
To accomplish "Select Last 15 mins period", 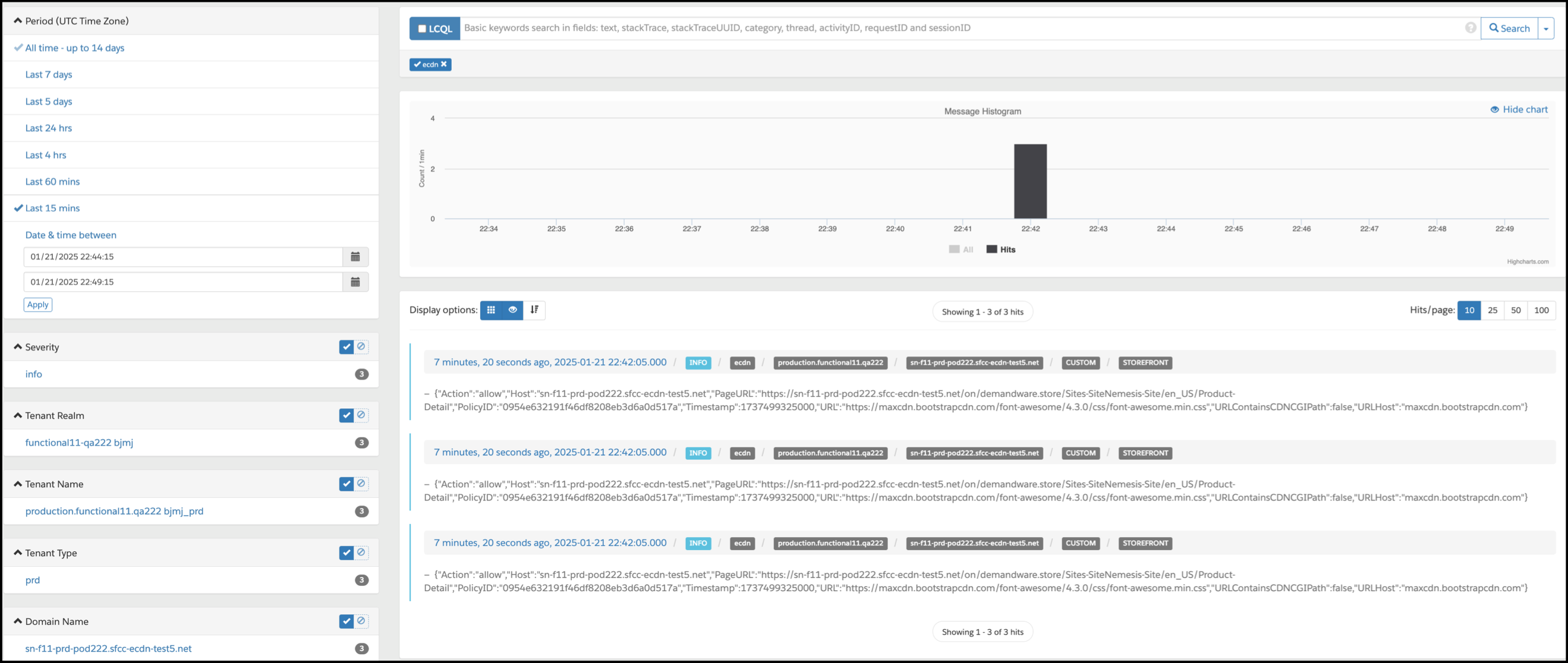I will pyautogui.click(x=52, y=208).
